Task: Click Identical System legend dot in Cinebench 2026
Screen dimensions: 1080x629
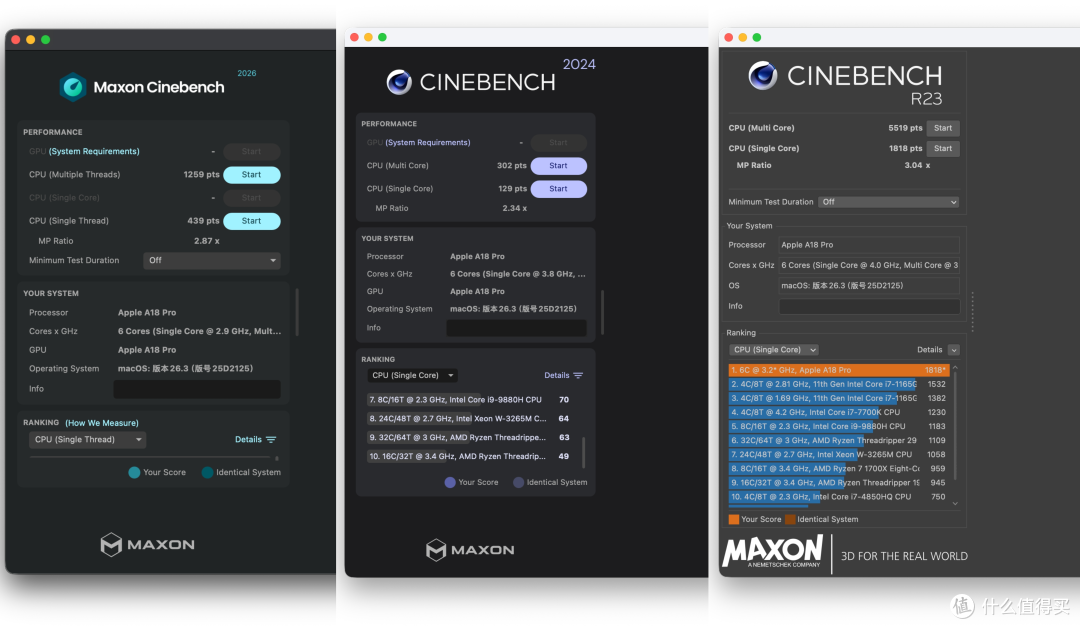Action: [x=207, y=473]
